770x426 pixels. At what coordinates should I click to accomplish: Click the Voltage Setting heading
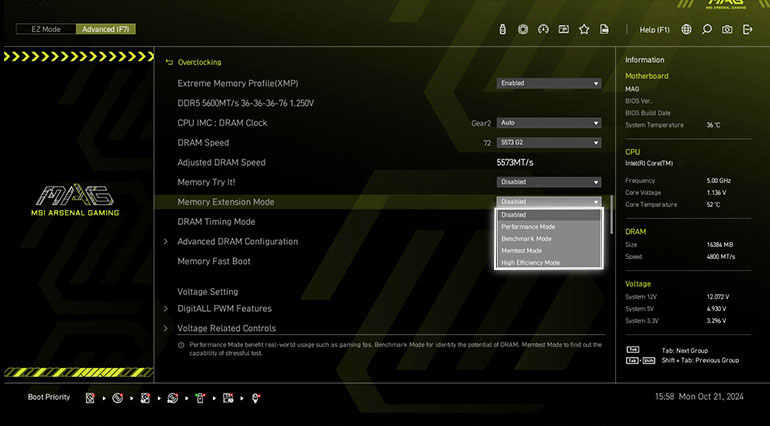pos(207,292)
